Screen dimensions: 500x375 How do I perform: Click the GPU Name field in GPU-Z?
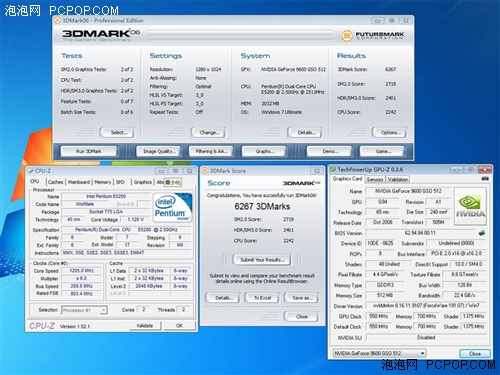tap(408, 191)
